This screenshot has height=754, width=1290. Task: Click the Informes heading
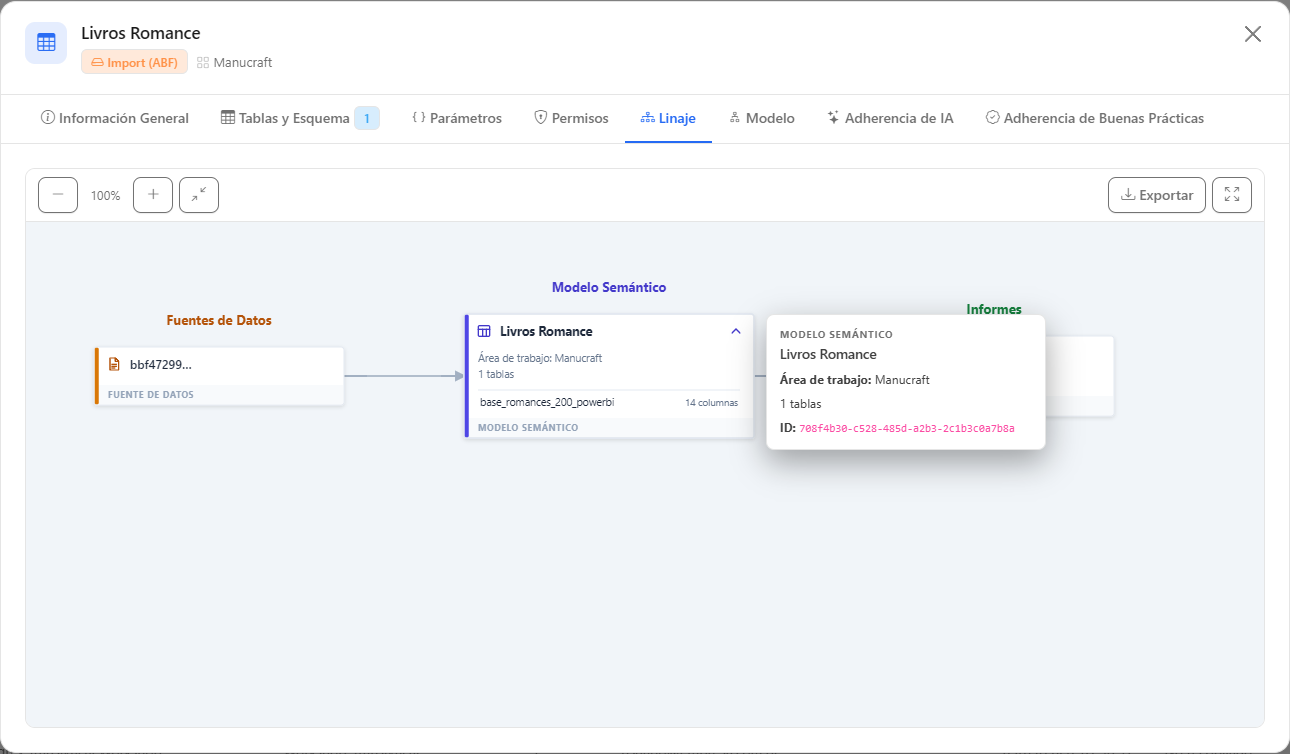[994, 309]
